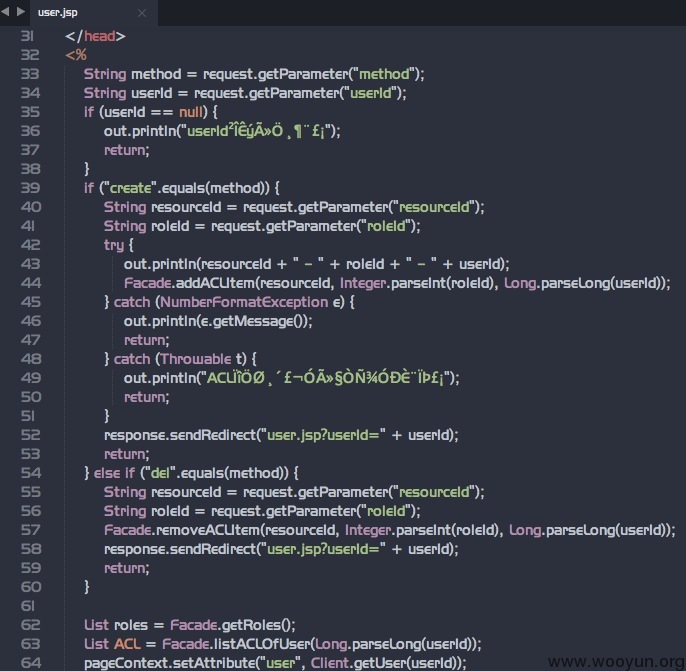Screen dimensions: 686x671
Task: Click the "method" string literal
Action: click(384, 74)
